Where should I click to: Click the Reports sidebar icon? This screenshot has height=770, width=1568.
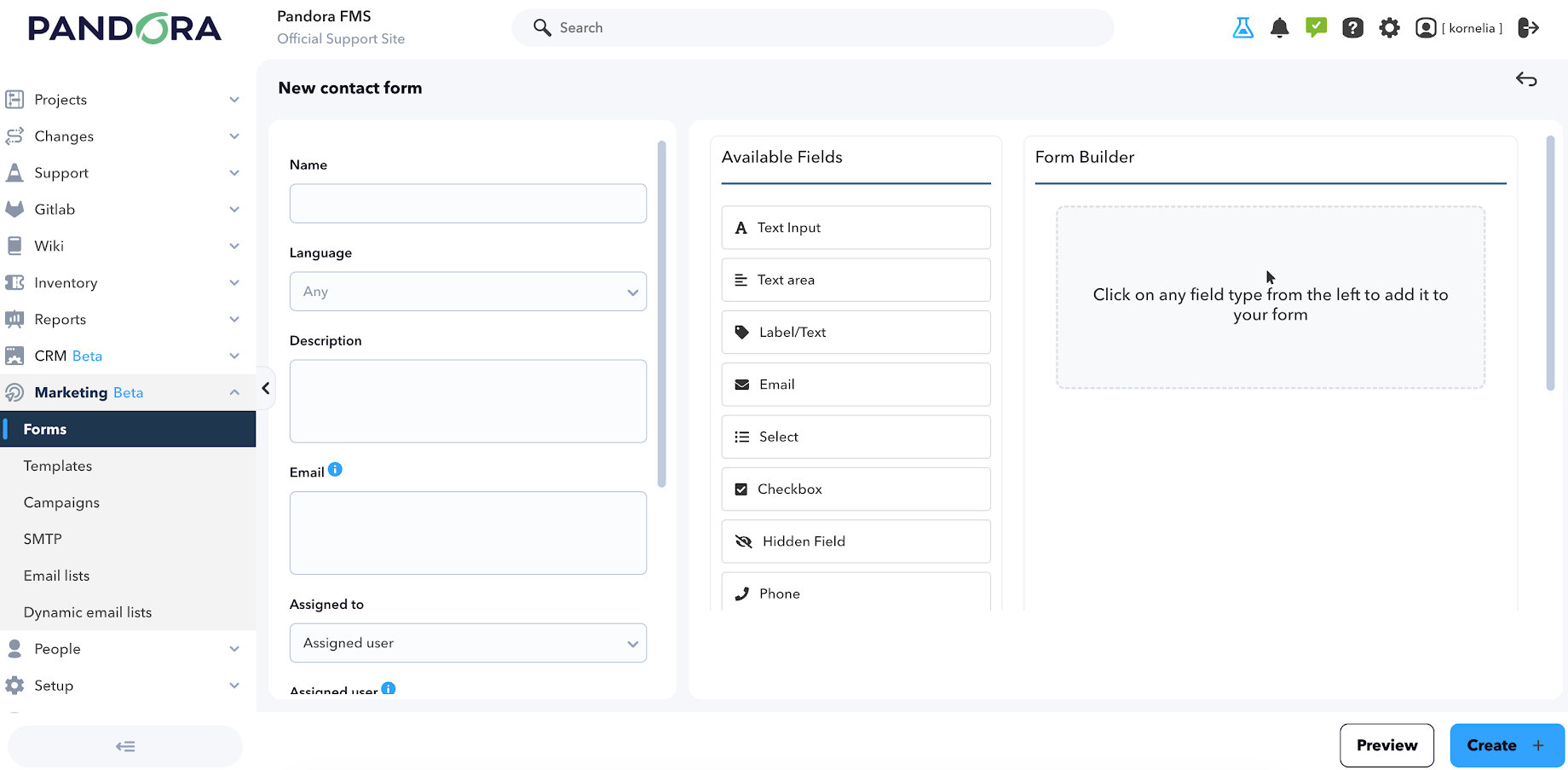[14, 319]
